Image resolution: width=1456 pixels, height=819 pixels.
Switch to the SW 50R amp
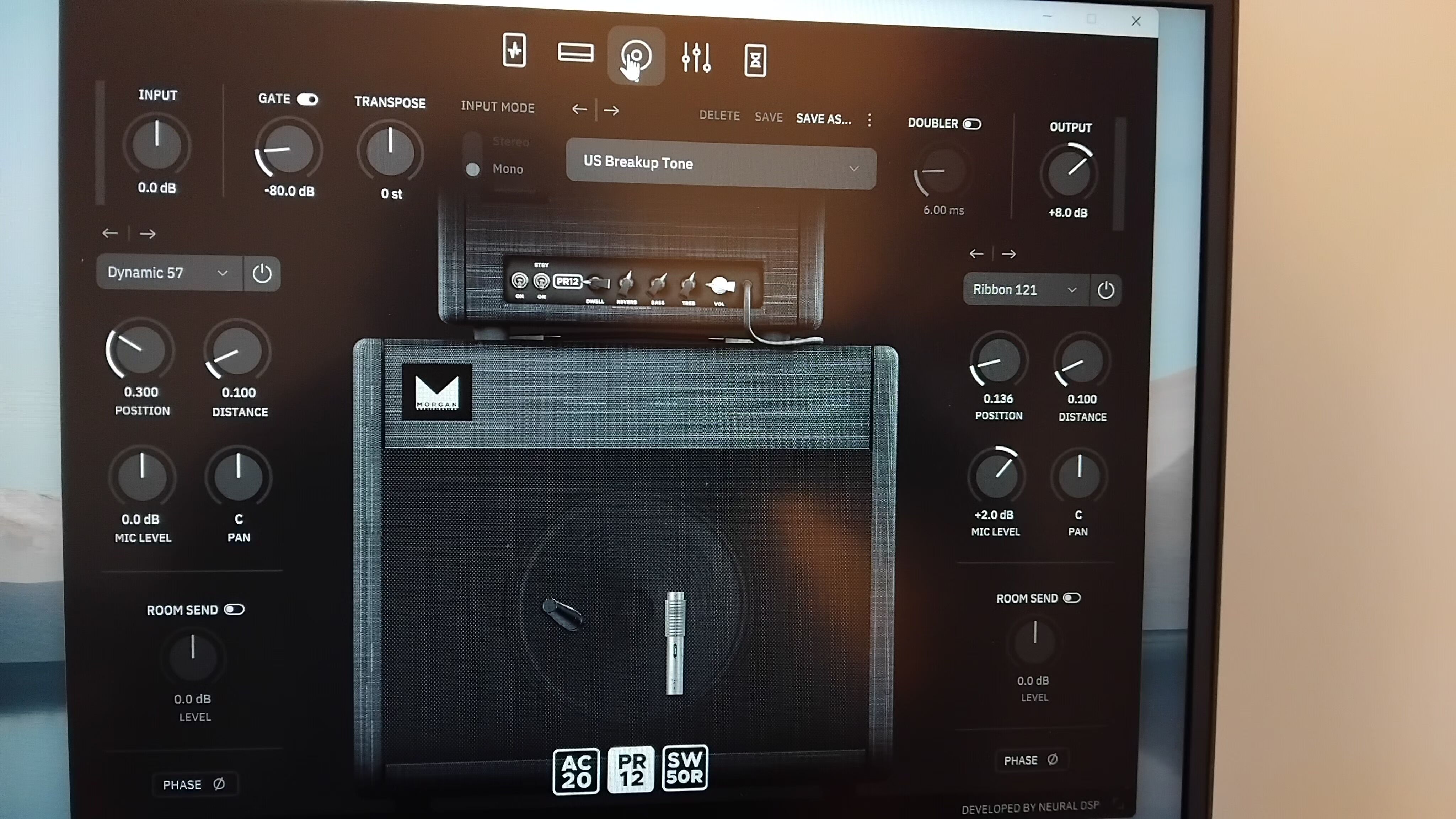[x=685, y=768]
